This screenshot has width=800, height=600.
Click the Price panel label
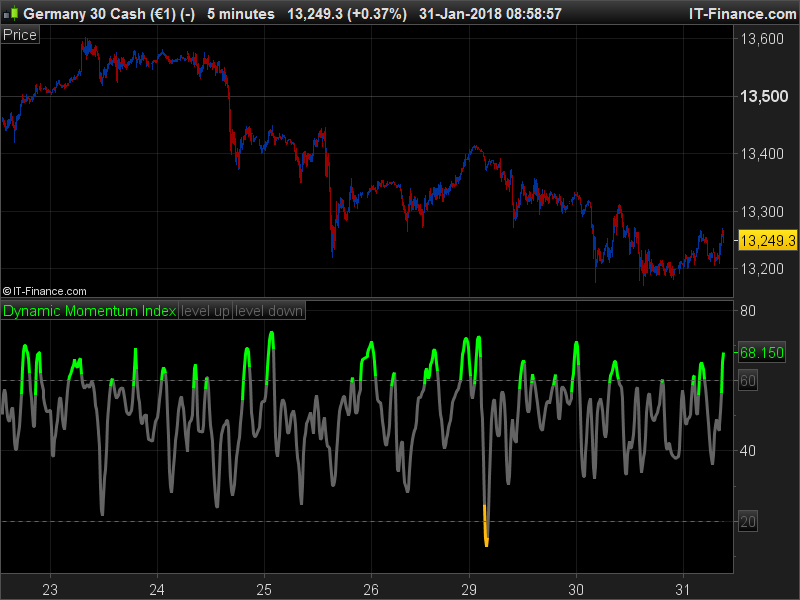[20, 35]
